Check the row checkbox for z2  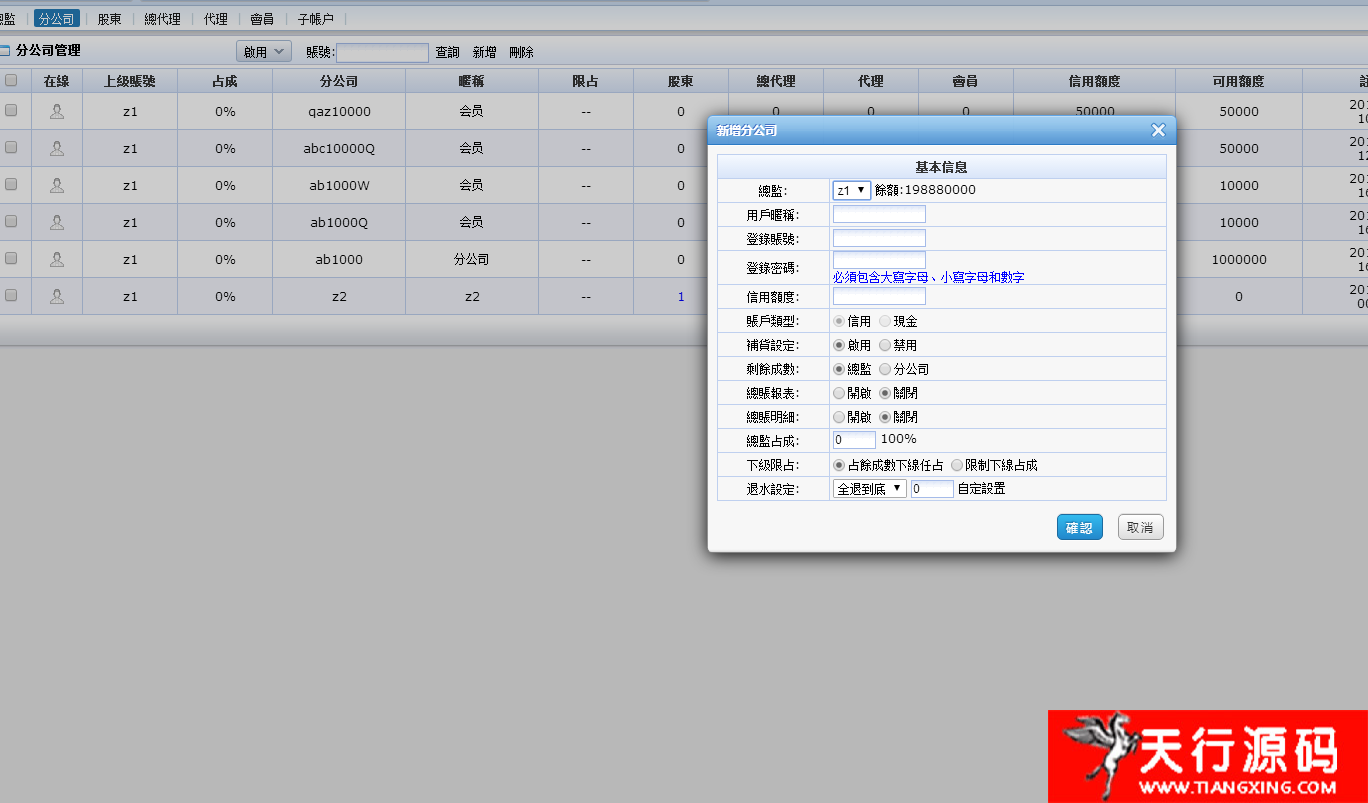tap(11, 295)
